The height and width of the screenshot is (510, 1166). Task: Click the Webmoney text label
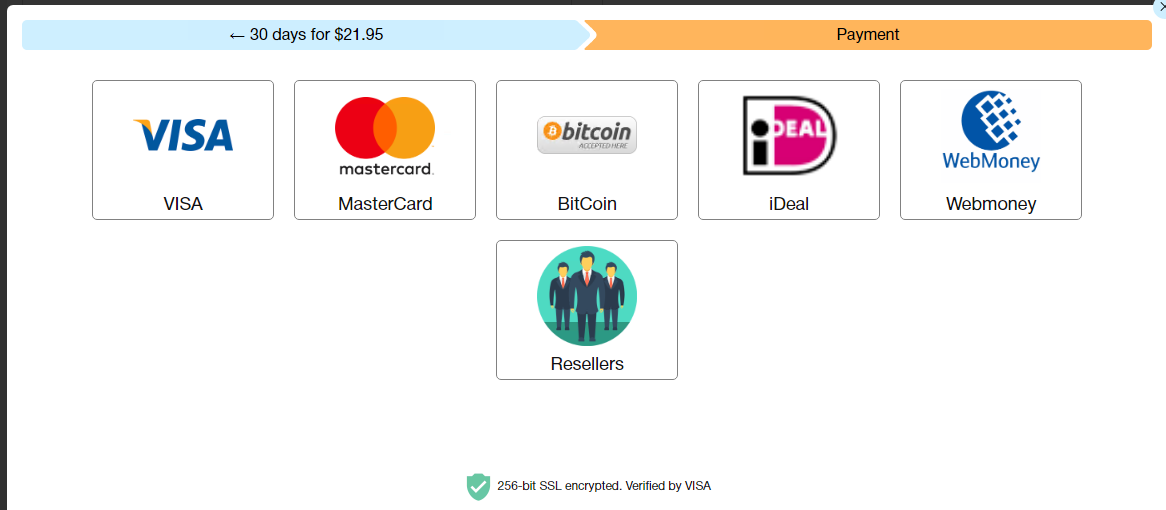coord(991,204)
